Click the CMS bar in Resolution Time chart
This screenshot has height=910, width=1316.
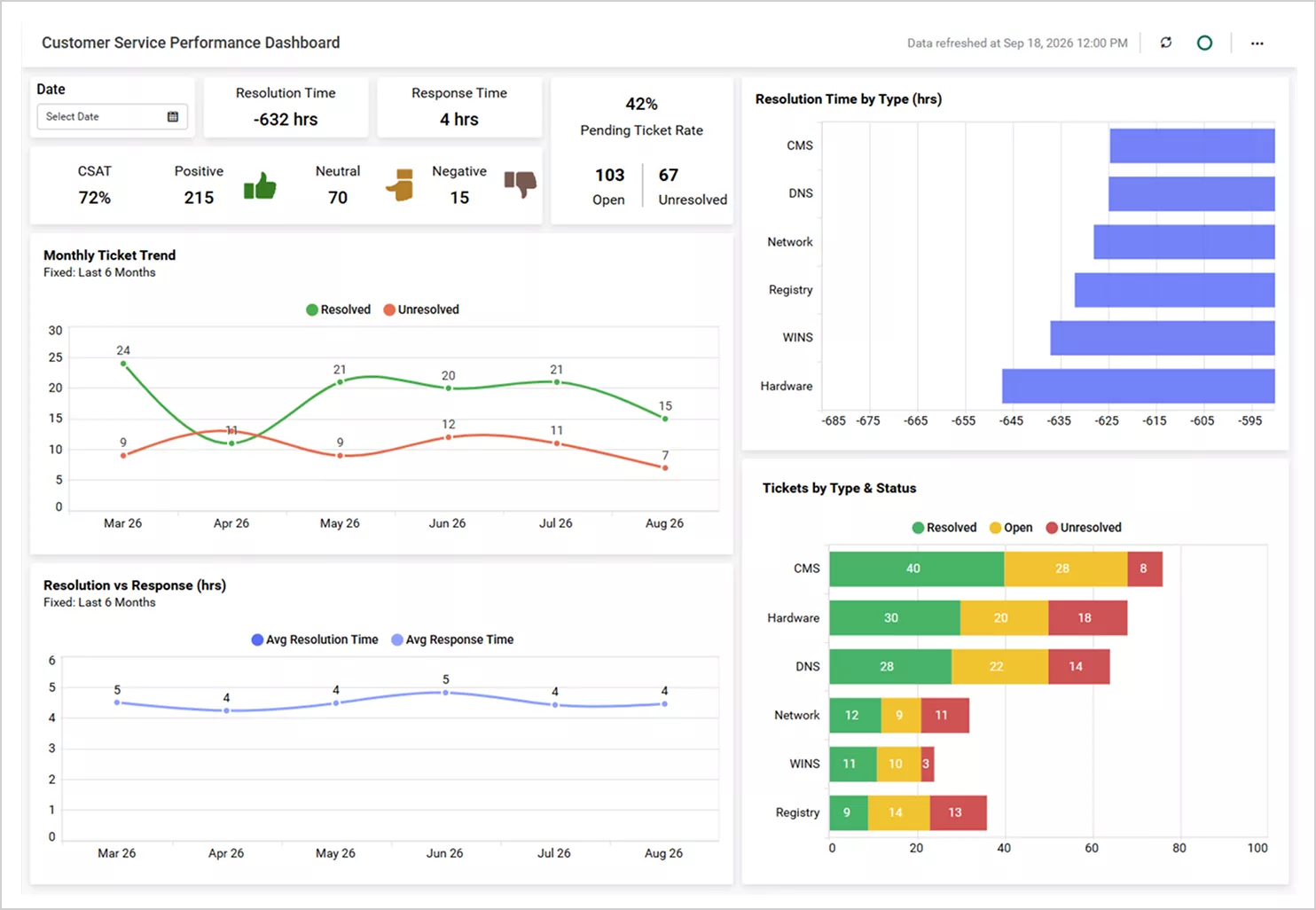(x=1192, y=145)
